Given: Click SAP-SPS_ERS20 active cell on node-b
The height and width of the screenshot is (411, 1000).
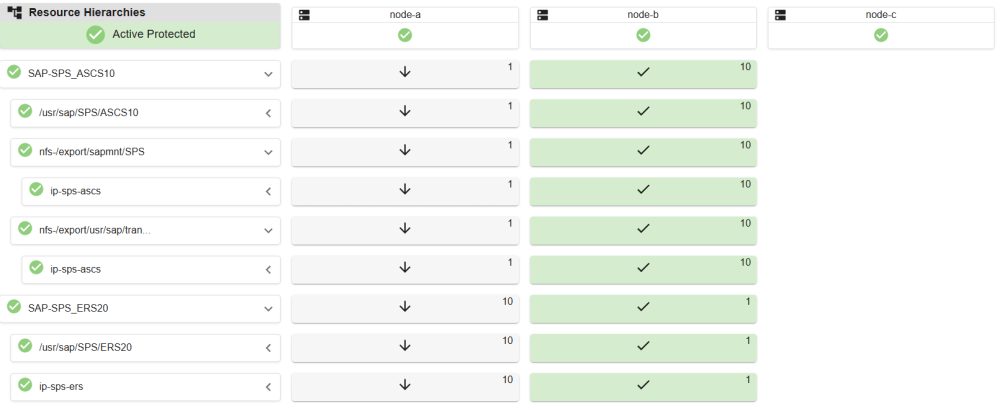Looking at the screenshot, I should pos(643,308).
